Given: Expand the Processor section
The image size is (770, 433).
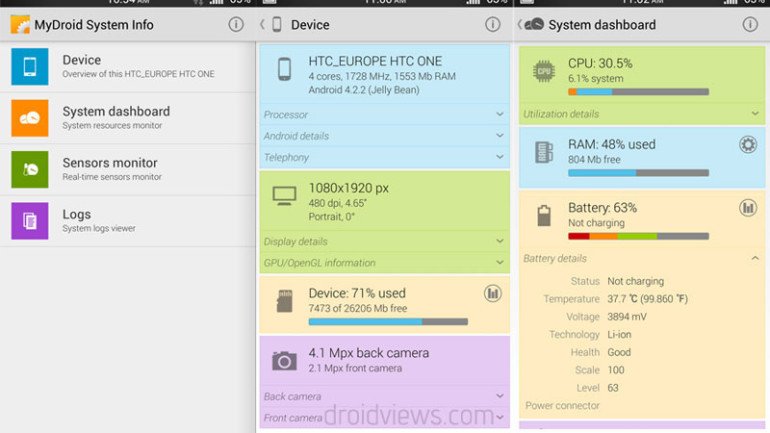Looking at the screenshot, I should 385,114.
